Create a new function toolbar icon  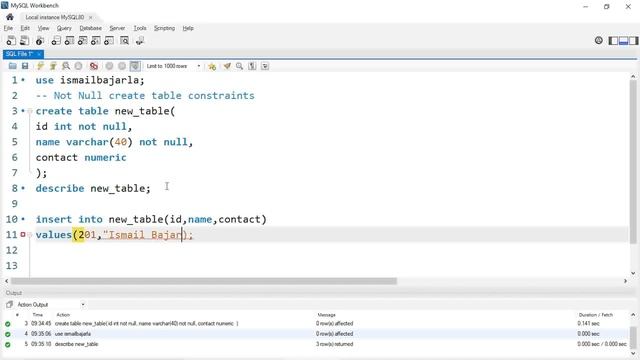(x=109, y=40)
